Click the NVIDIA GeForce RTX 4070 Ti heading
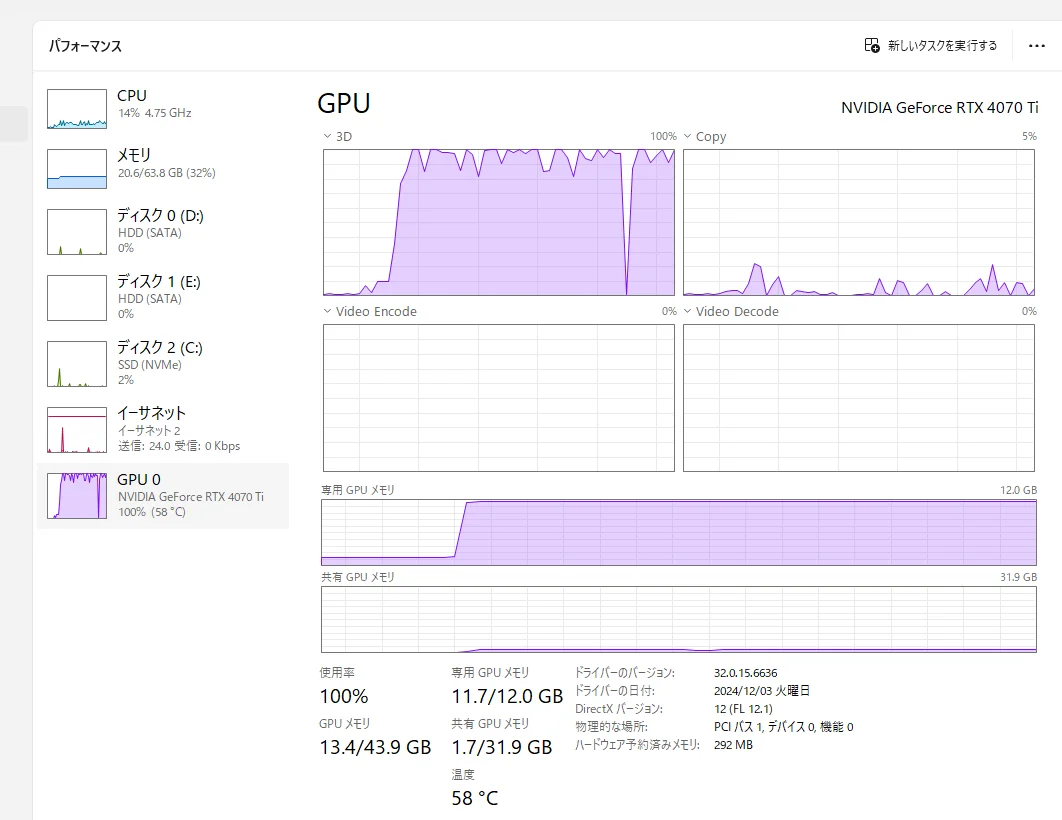Screen dimensions: 1062x820 tap(938, 107)
